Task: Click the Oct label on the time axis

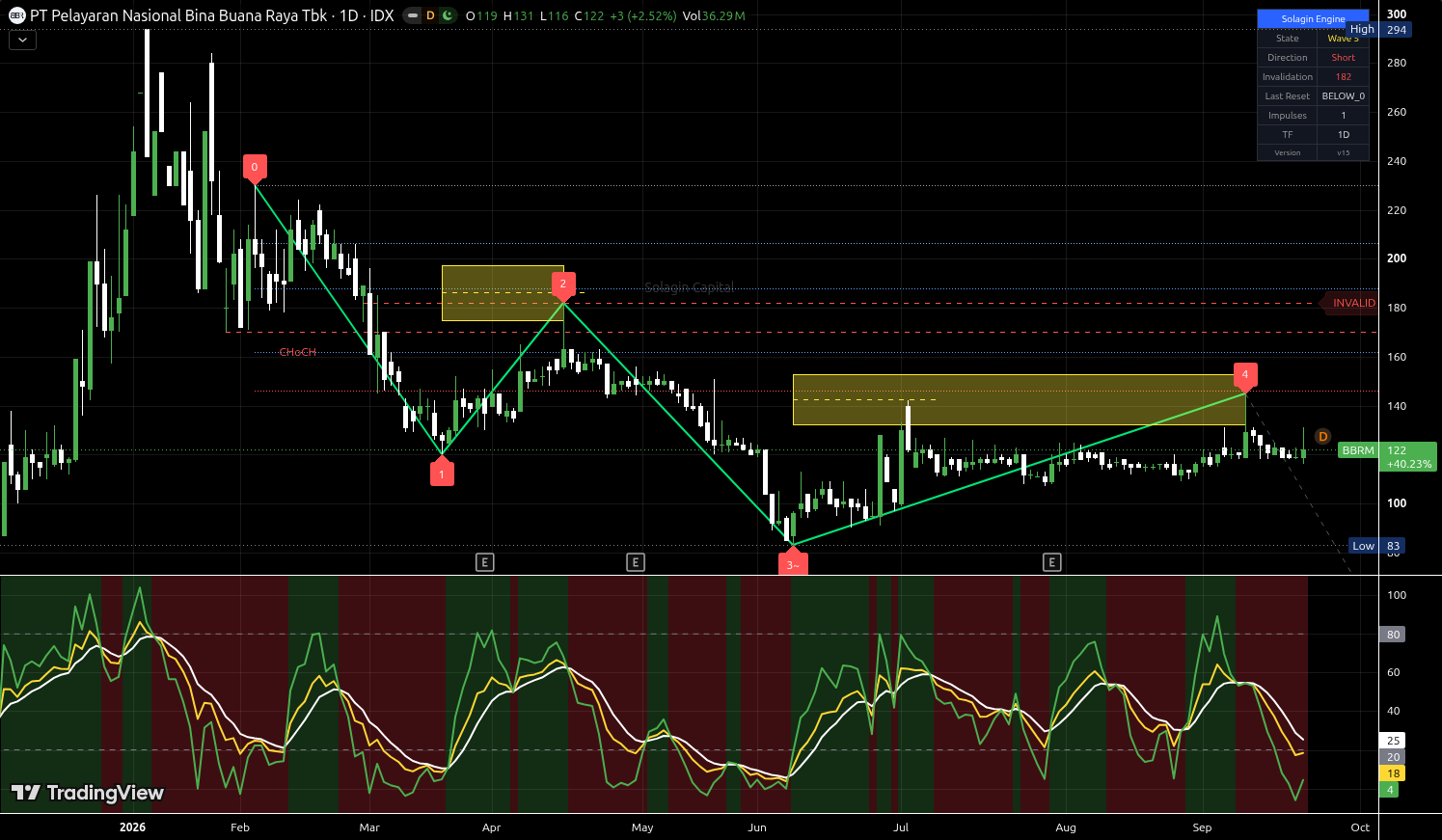Action: (1360, 827)
